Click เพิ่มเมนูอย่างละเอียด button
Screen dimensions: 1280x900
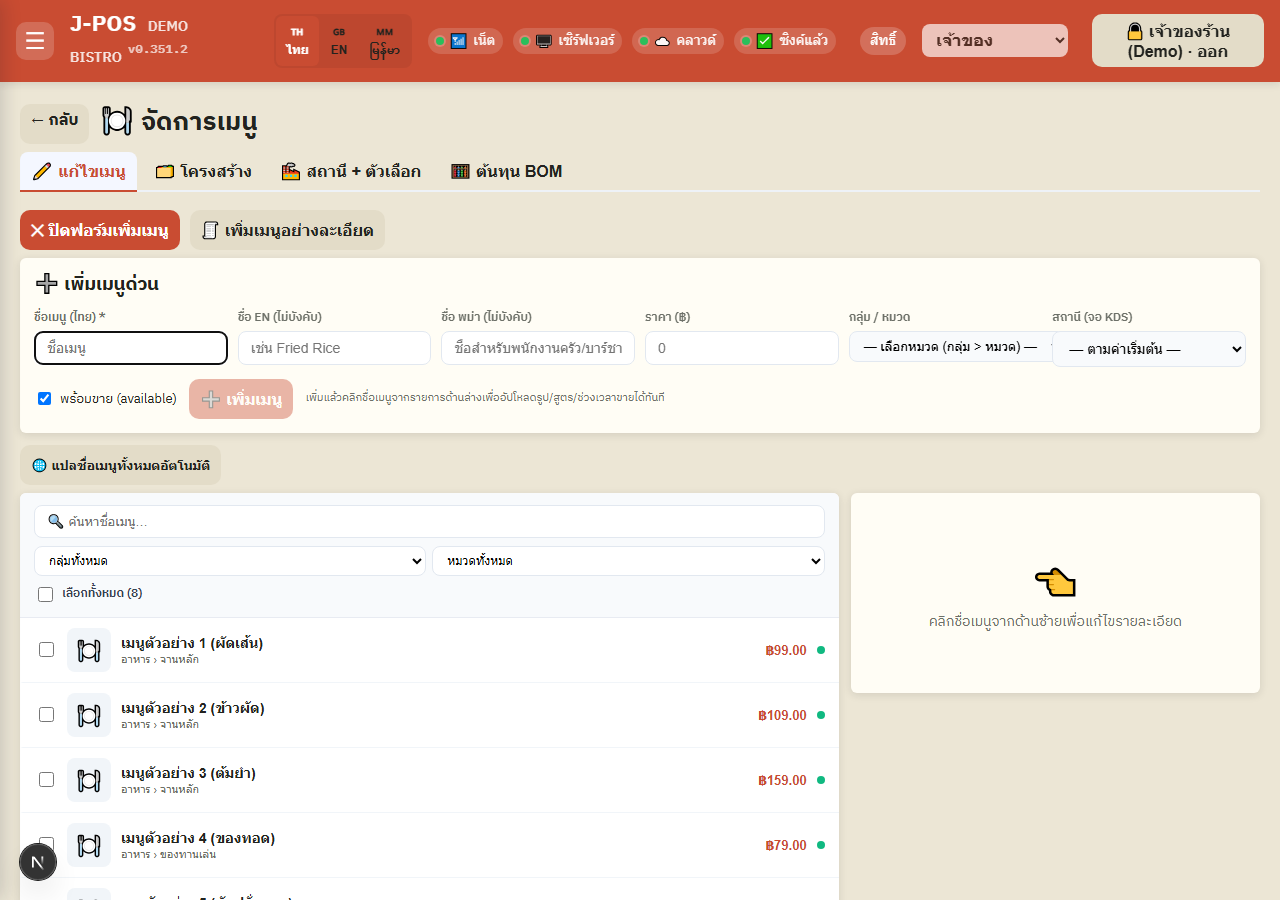287,230
